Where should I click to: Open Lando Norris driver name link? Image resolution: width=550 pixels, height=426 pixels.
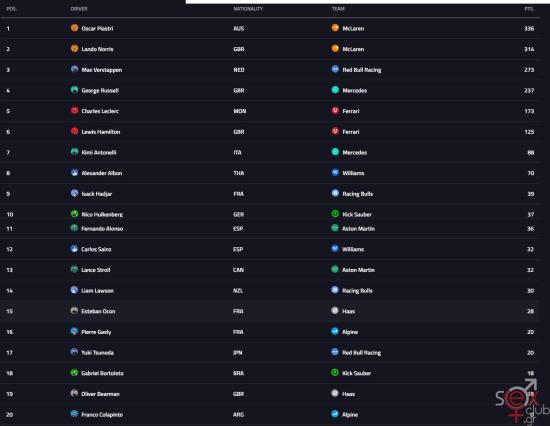(x=97, y=49)
